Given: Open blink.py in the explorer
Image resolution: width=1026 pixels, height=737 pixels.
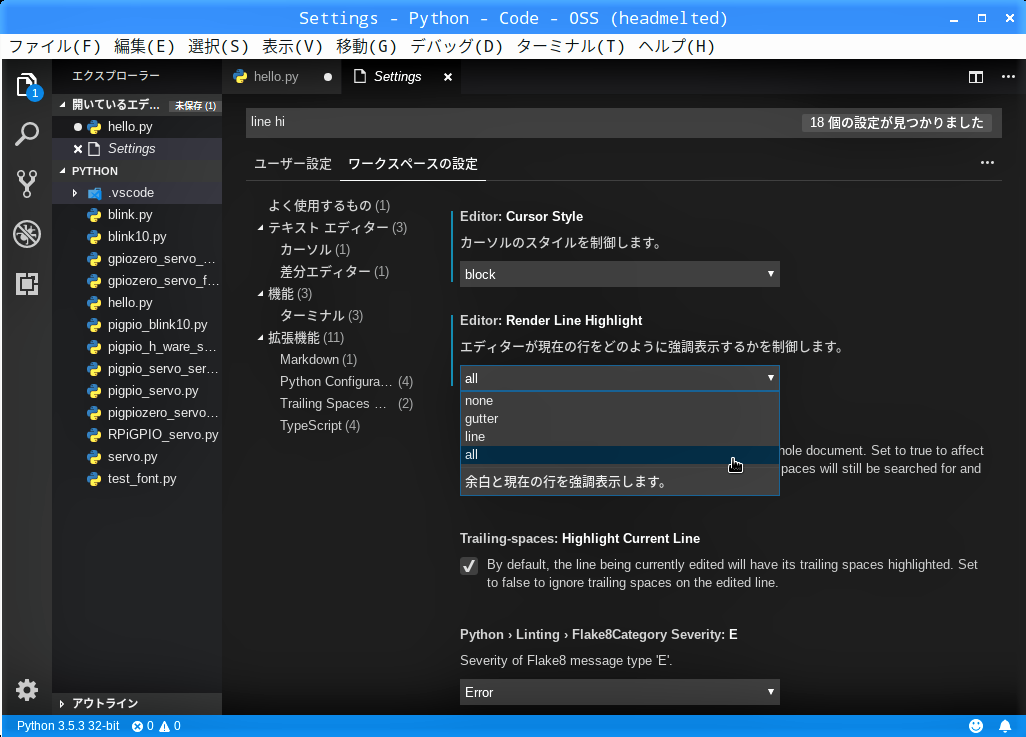Looking at the screenshot, I should (x=137, y=215).
